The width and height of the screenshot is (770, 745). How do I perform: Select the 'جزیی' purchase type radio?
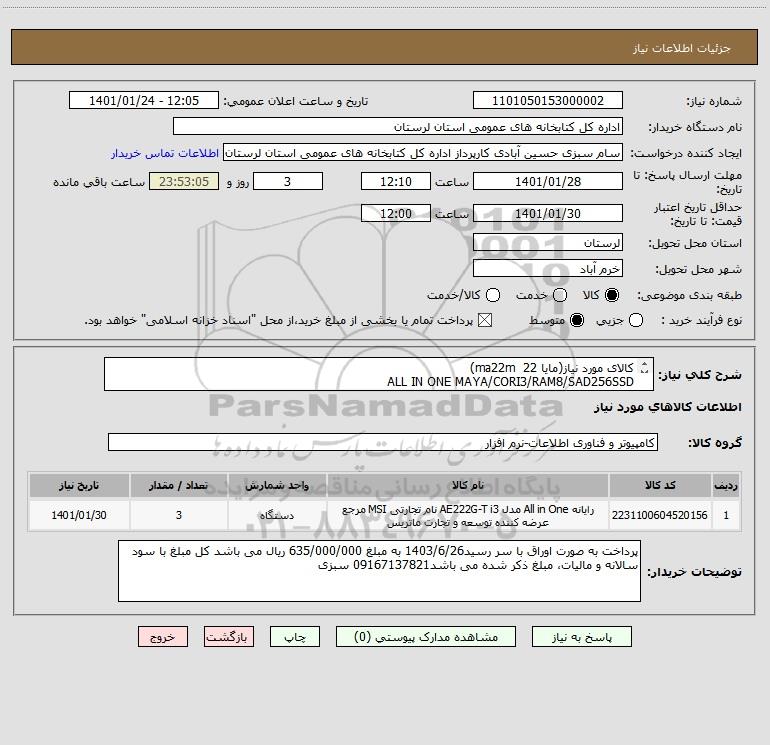636,320
